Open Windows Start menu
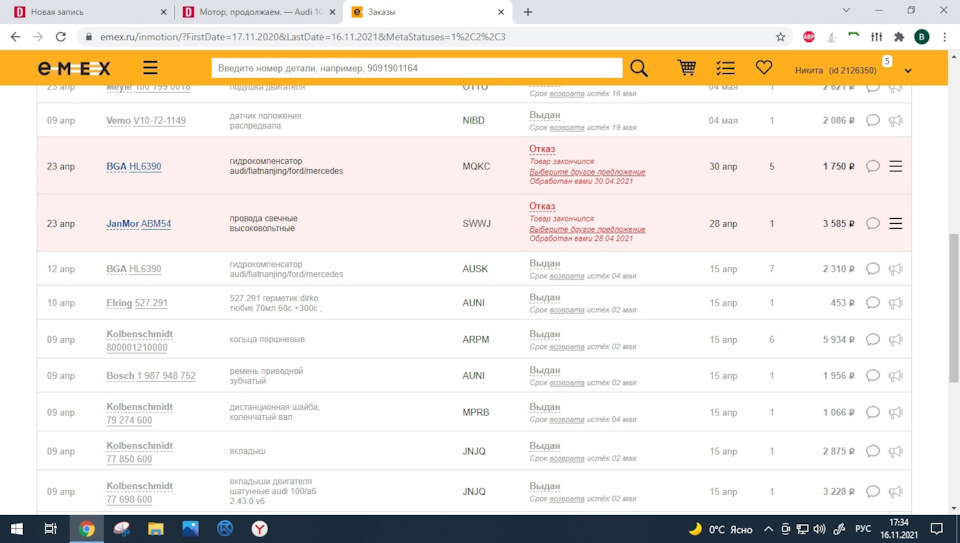The width and height of the screenshot is (960, 543). [x=17, y=529]
